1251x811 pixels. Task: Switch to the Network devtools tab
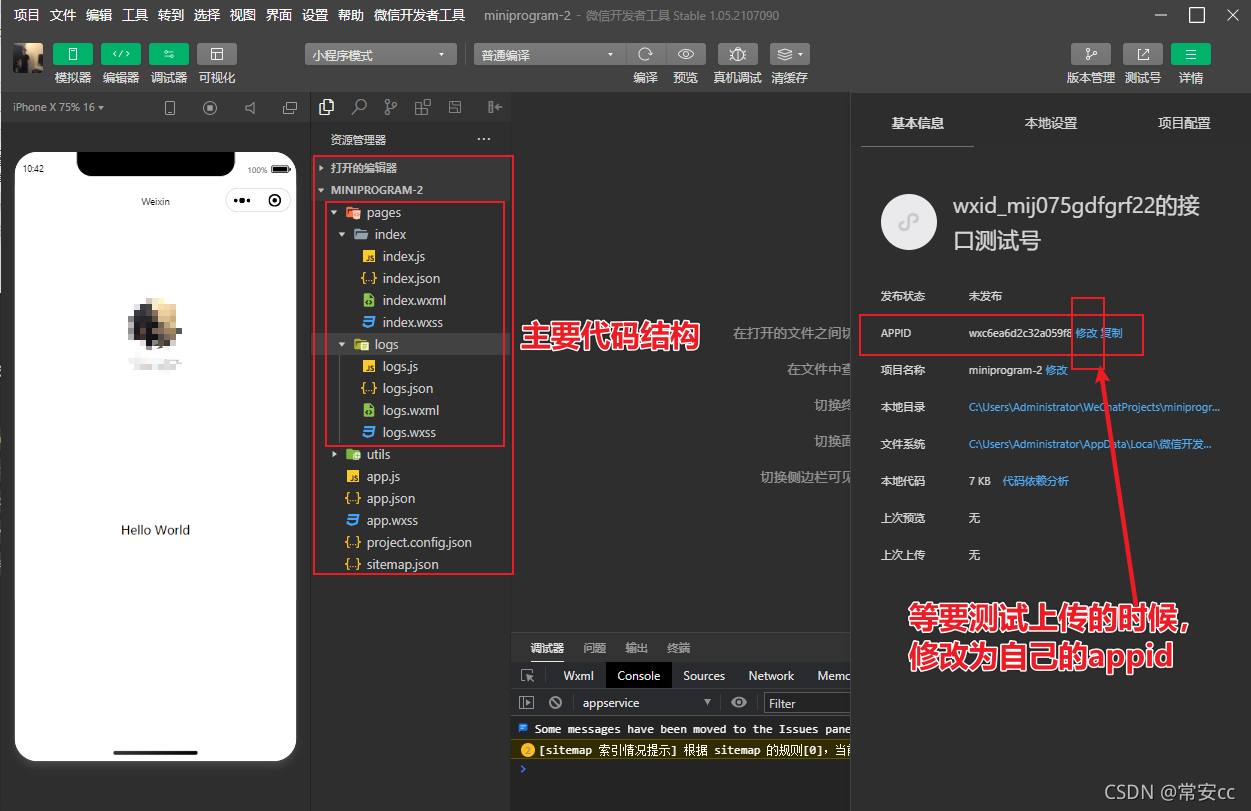(x=771, y=675)
